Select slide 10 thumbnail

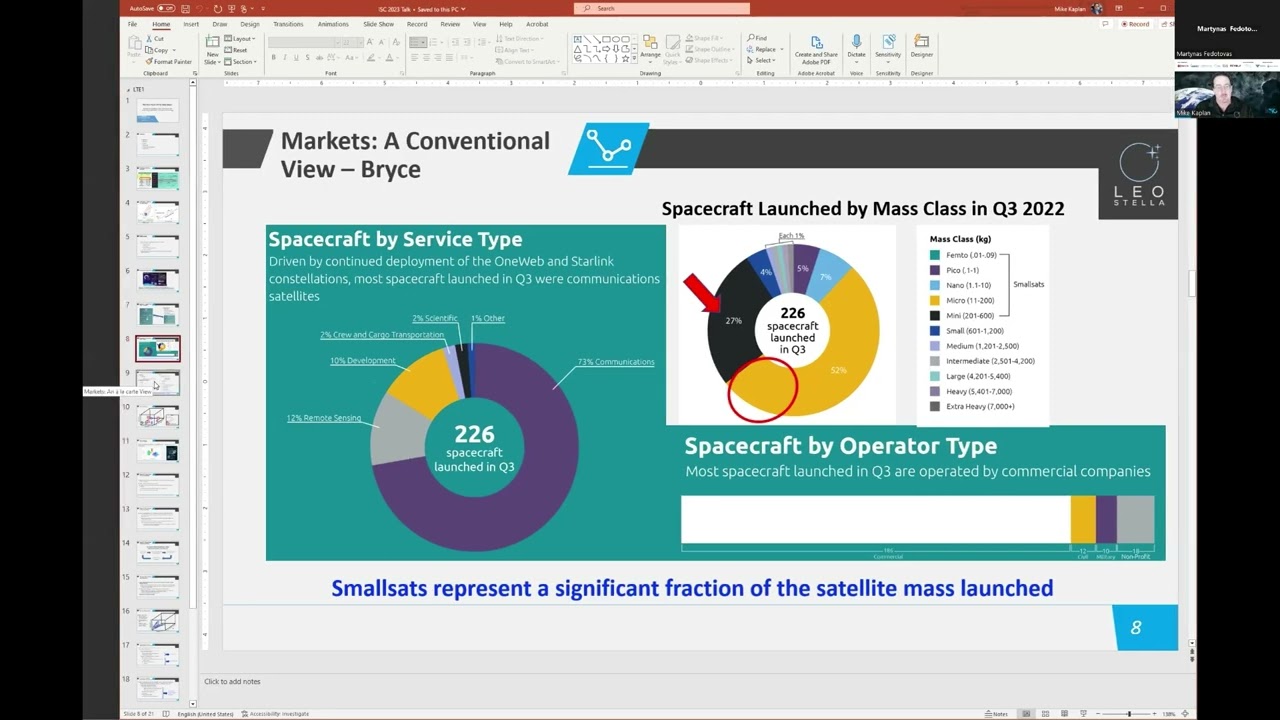pos(158,416)
